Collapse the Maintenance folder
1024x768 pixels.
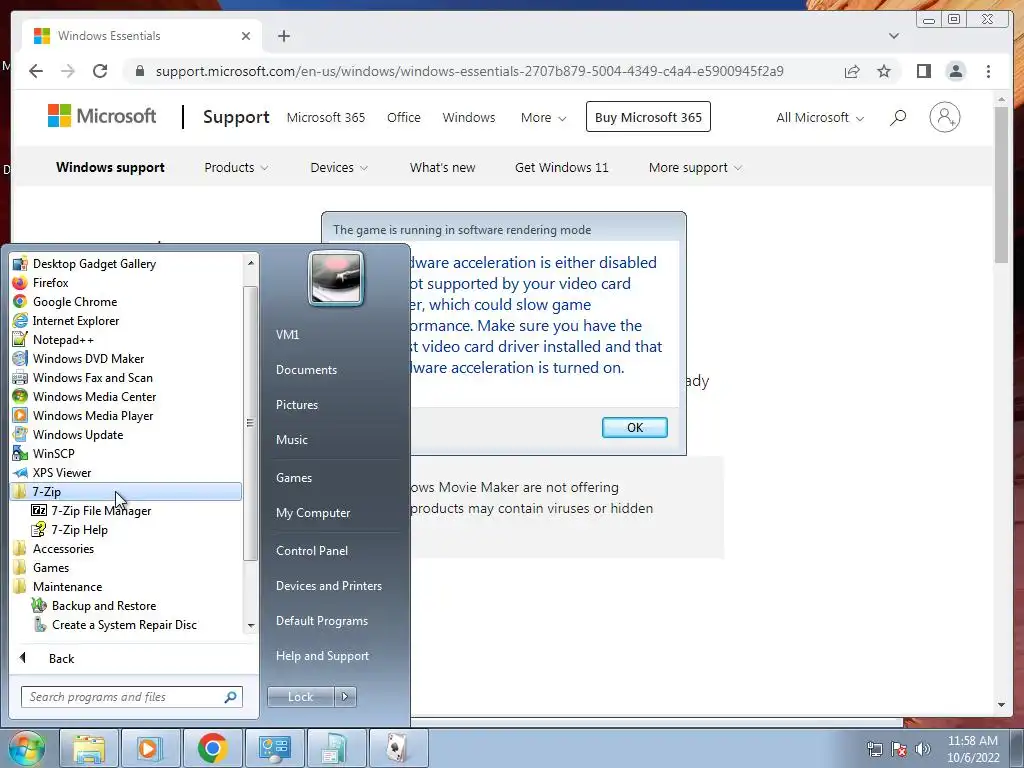[67, 586]
